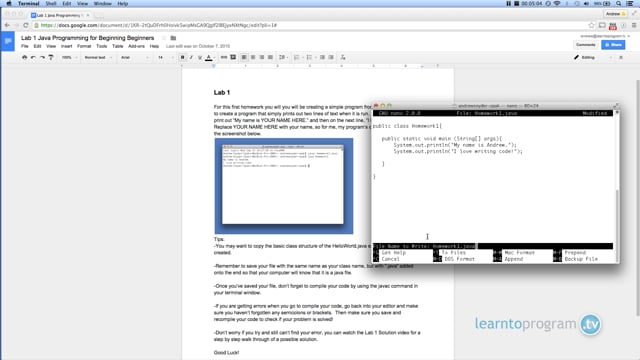Viewport: 640px width, 360px height.
Task: Open the zoom level dropdown
Action: pos(69,58)
